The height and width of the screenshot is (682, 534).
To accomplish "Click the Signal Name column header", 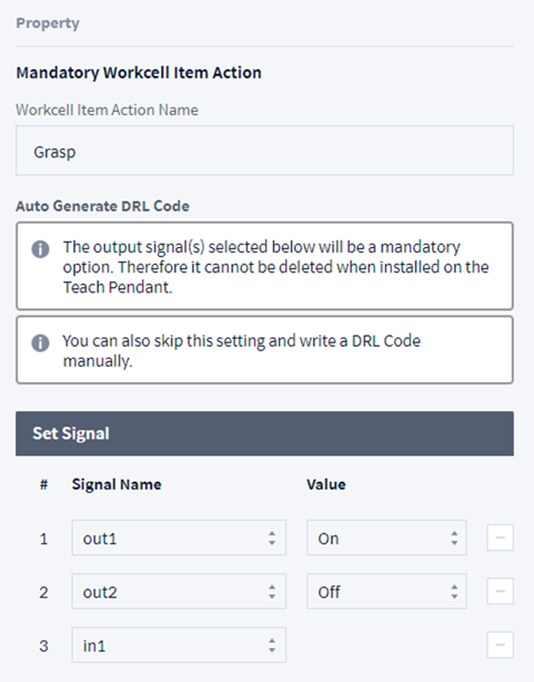I will pyautogui.click(x=117, y=485).
